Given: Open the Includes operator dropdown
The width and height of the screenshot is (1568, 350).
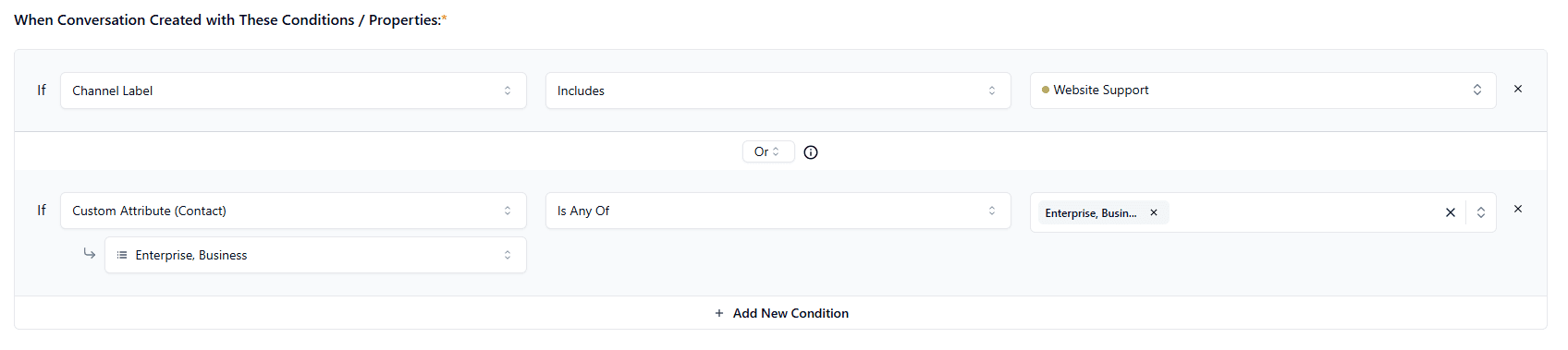Looking at the screenshot, I should tap(778, 91).
